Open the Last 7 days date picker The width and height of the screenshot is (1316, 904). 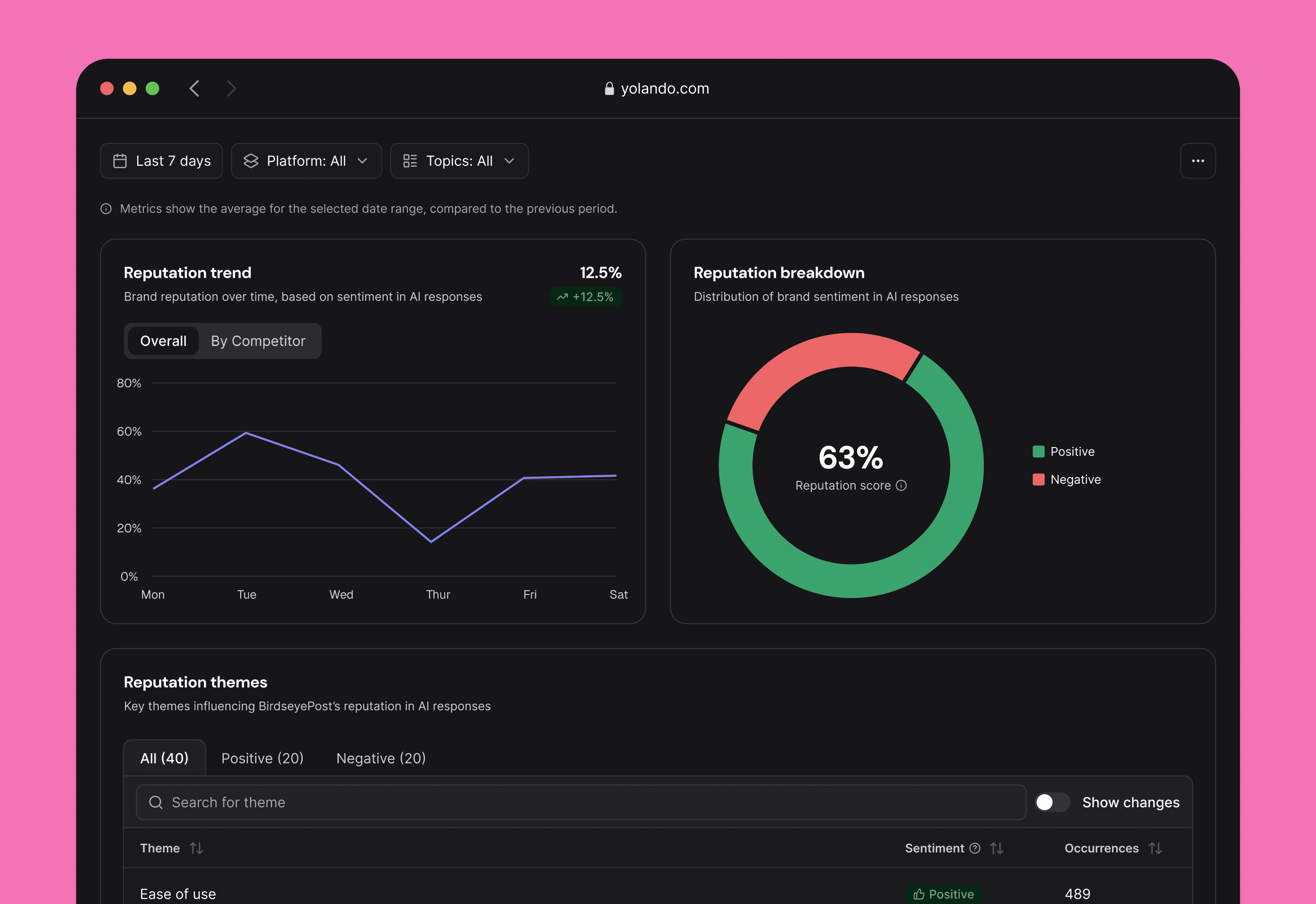pyautogui.click(x=161, y=161)
